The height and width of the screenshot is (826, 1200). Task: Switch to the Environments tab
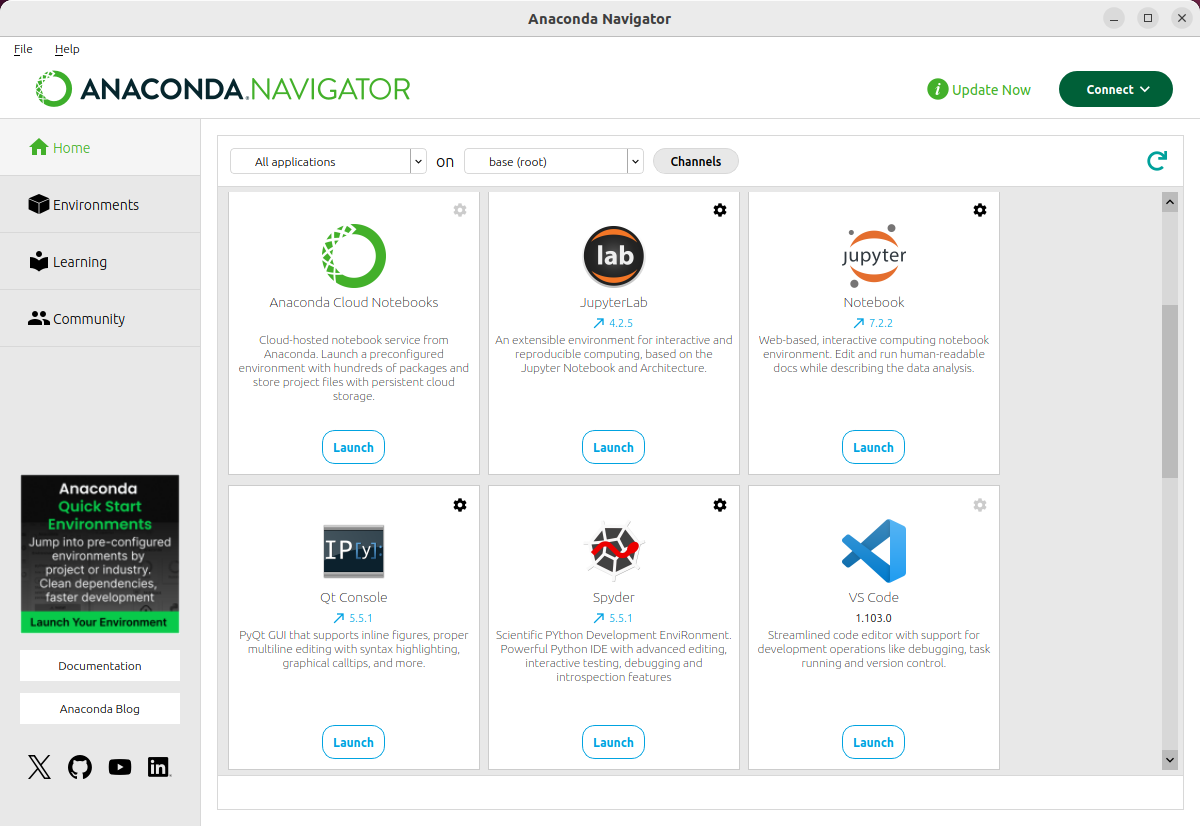tap(96, 204)
